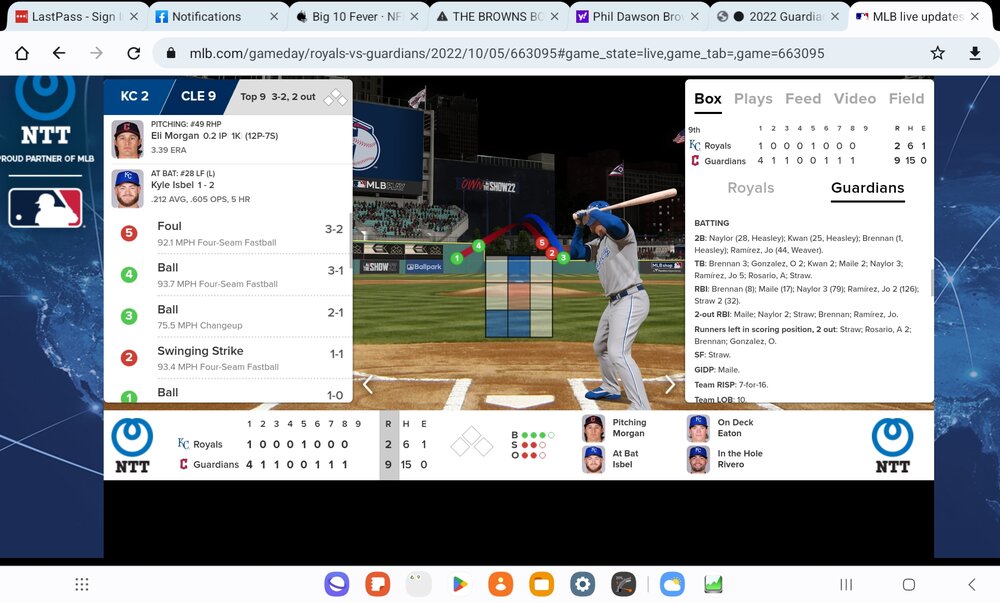Open the green stocks chart app
1000x603 pixels.
[x=713, y=584]
